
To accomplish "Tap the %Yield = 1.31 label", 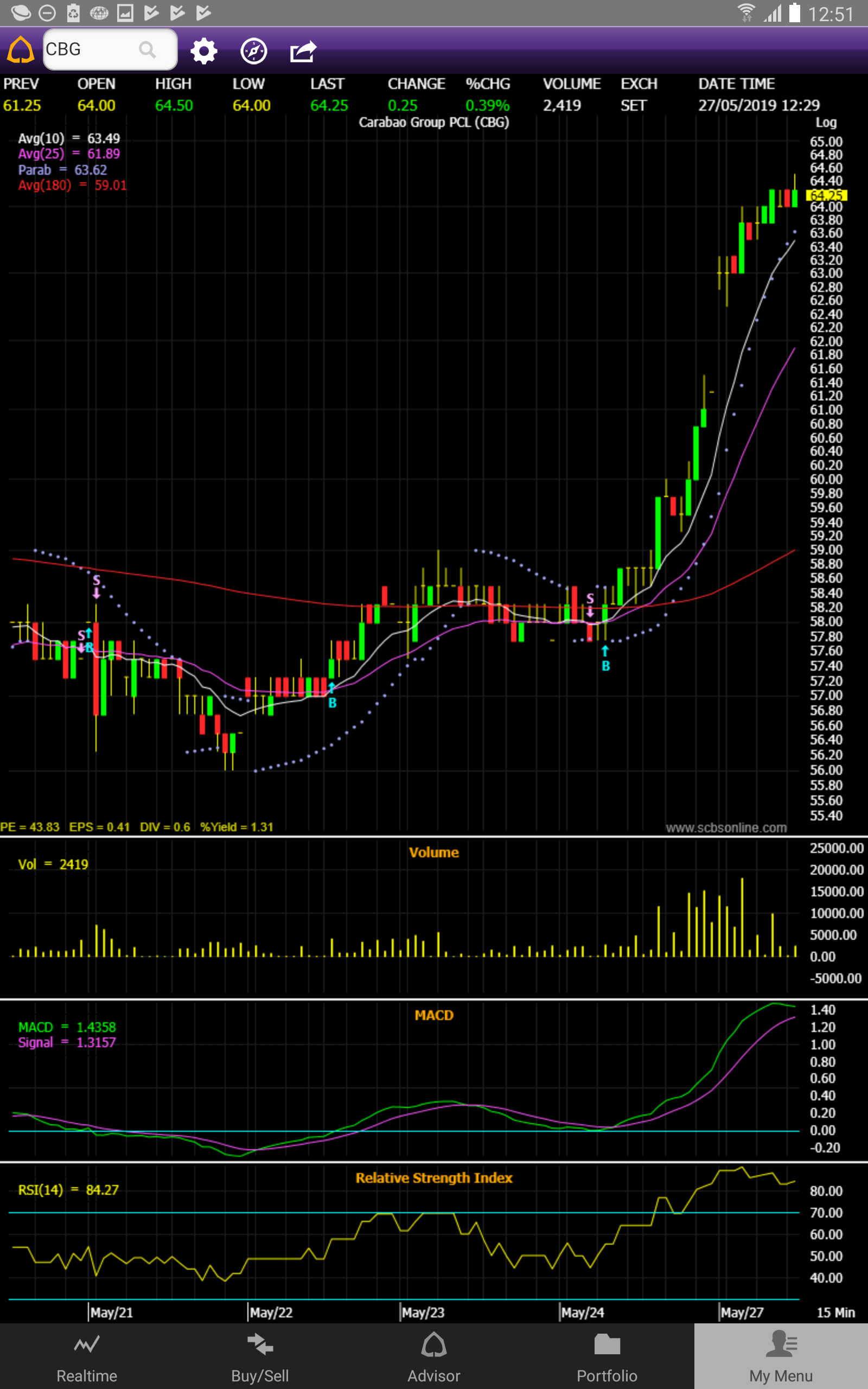I will click(237, 827).
